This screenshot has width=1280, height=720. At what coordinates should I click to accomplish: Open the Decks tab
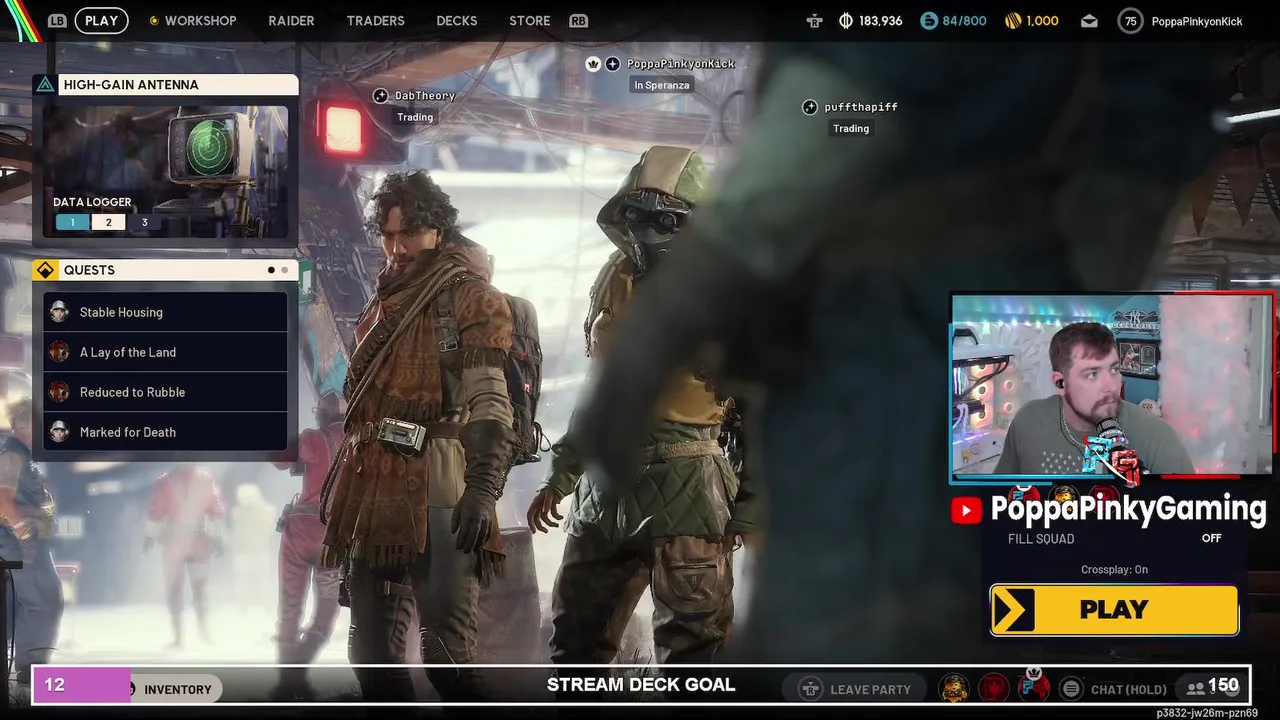(x=457, y=21)
